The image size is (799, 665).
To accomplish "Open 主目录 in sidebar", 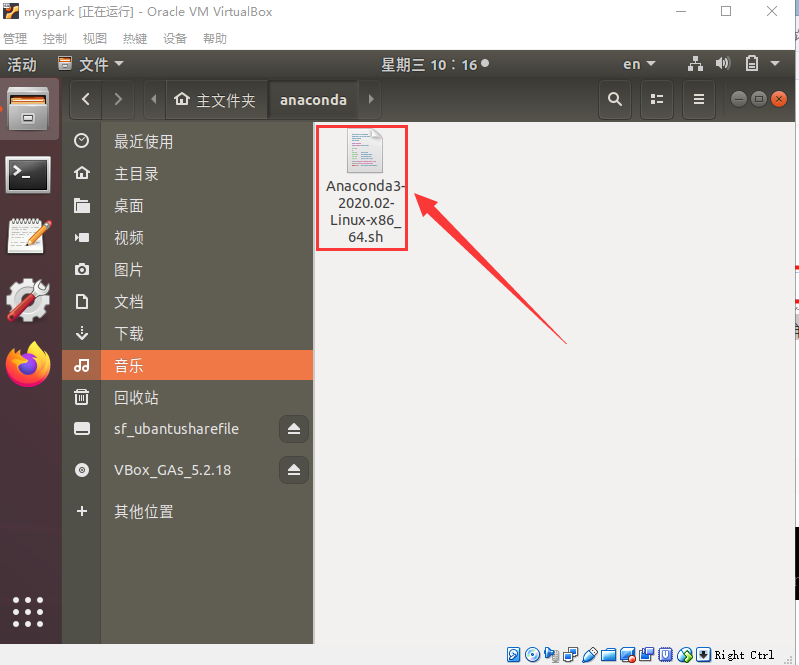I will pos(188,173).
